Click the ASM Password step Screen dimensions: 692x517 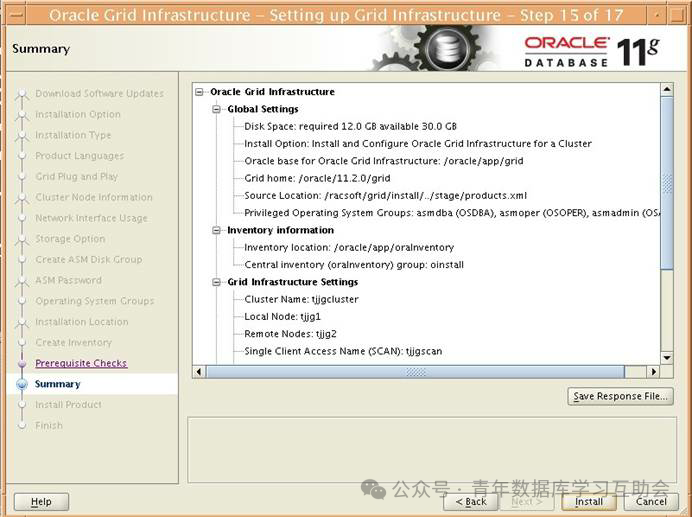click(x=68, y=280)
